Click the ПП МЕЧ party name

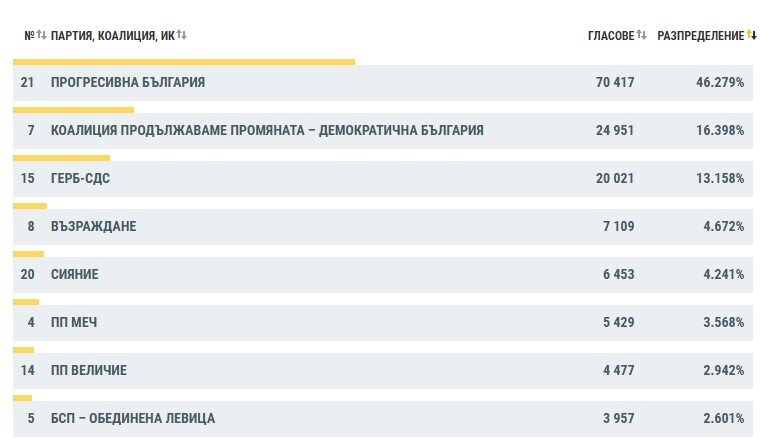click(74, 322)
